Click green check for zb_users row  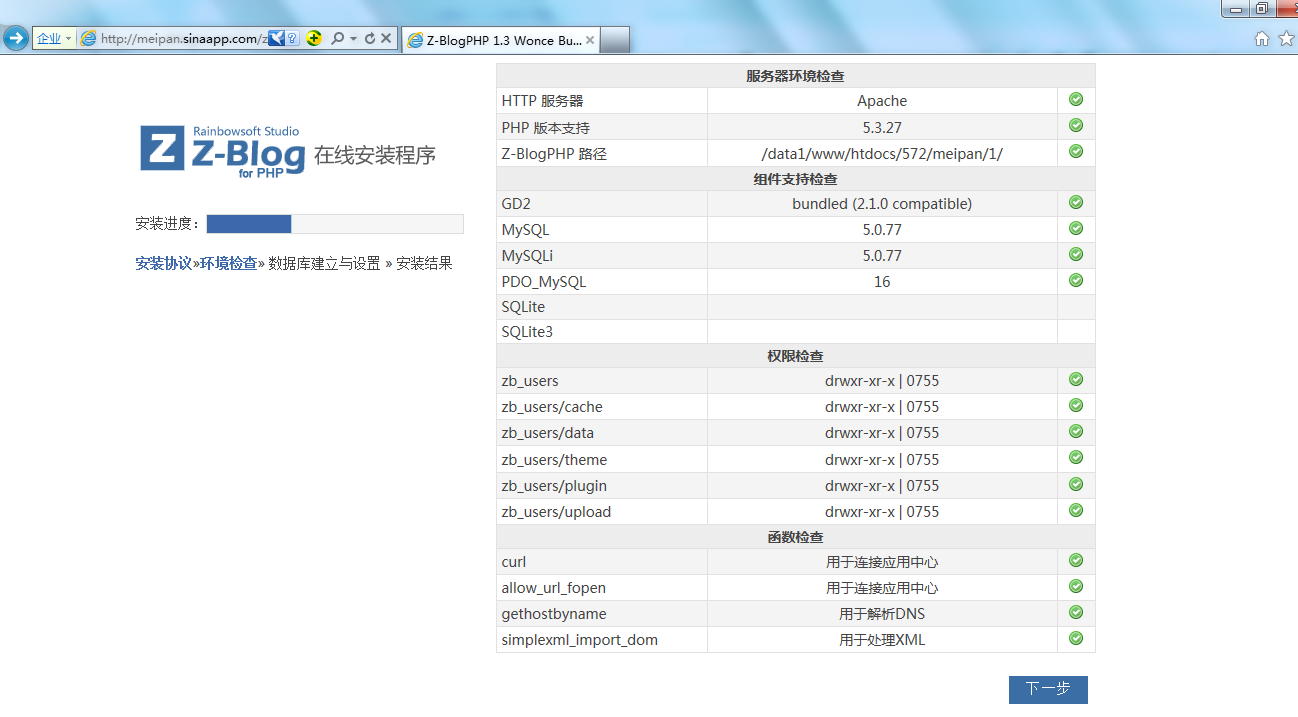(1076, 380)
